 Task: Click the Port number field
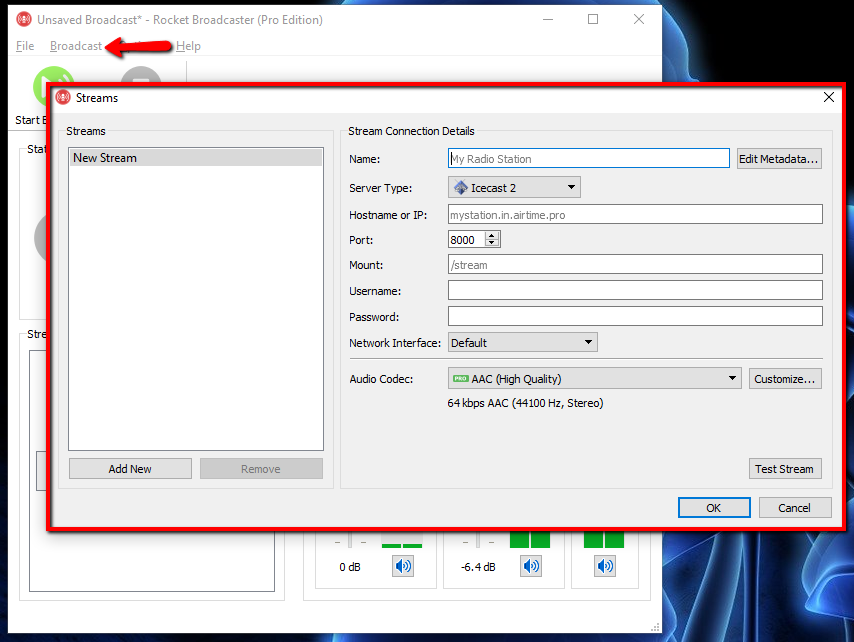point(467,240)
